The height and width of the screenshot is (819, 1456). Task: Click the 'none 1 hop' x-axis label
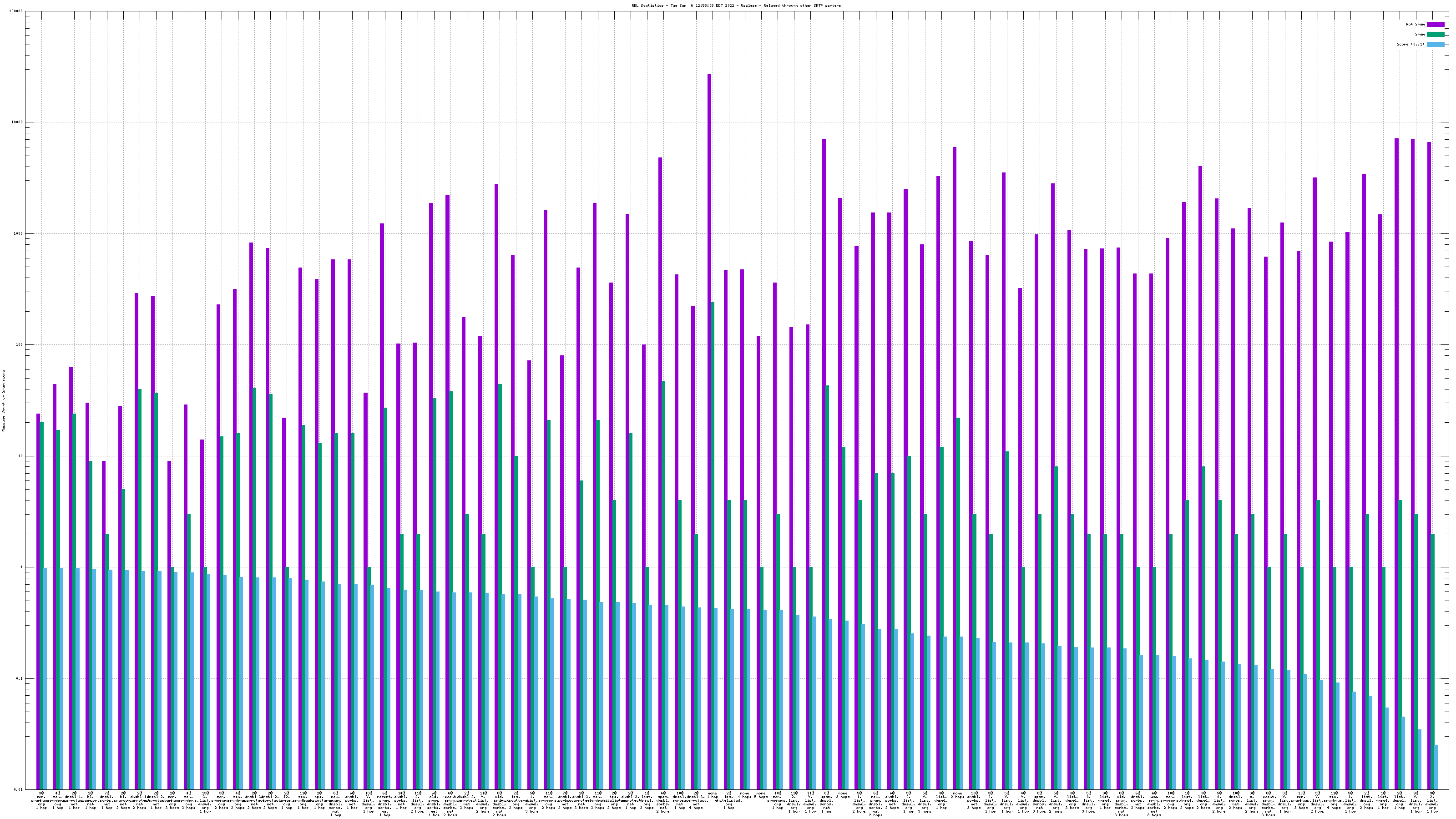coord(712,795)
